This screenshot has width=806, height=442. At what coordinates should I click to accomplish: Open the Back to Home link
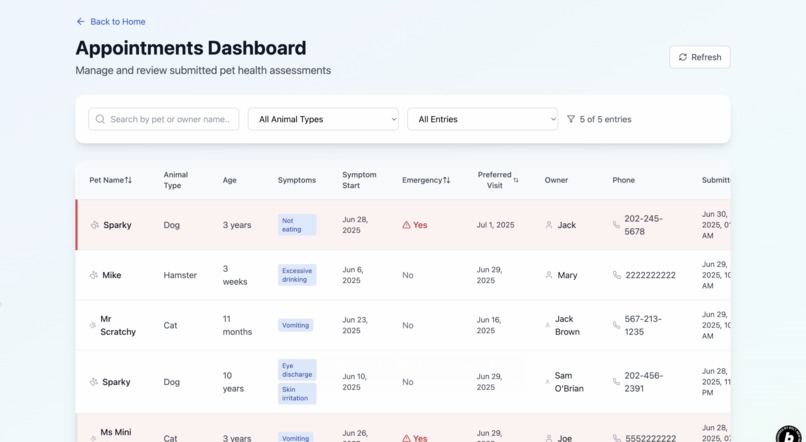[x=111, y=22]
